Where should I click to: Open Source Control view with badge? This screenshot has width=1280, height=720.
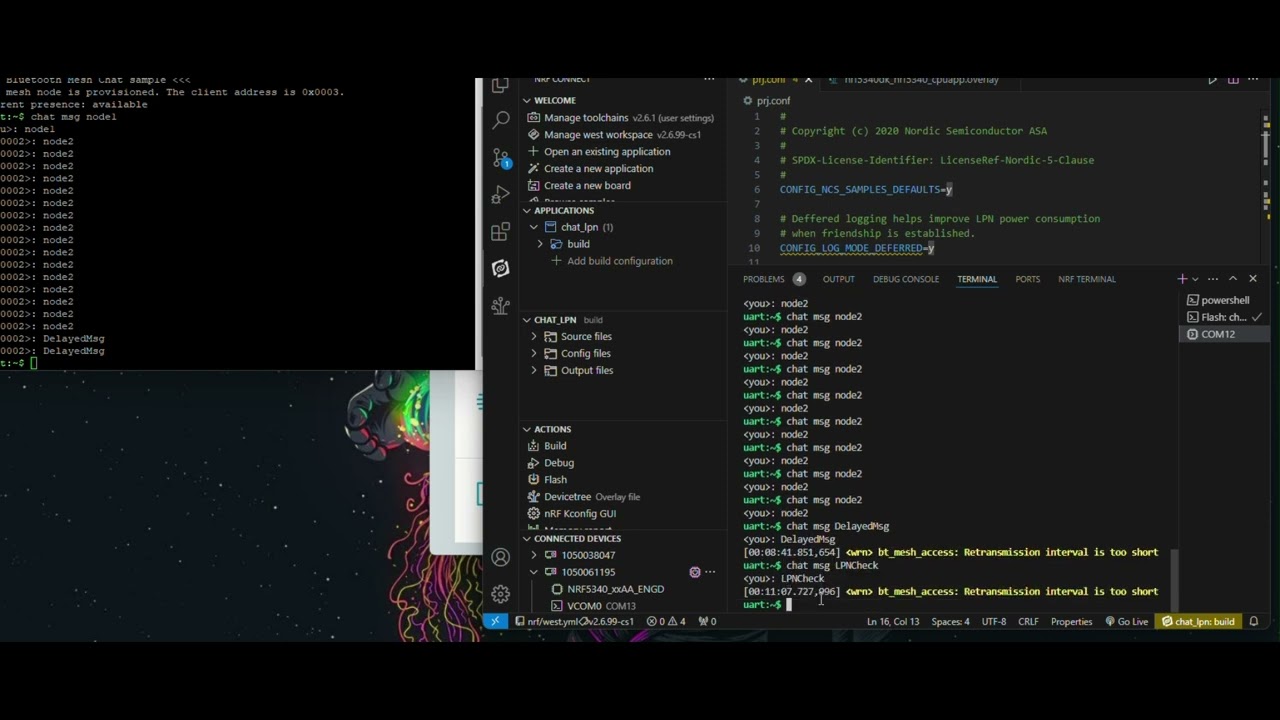tap(501, 159)
